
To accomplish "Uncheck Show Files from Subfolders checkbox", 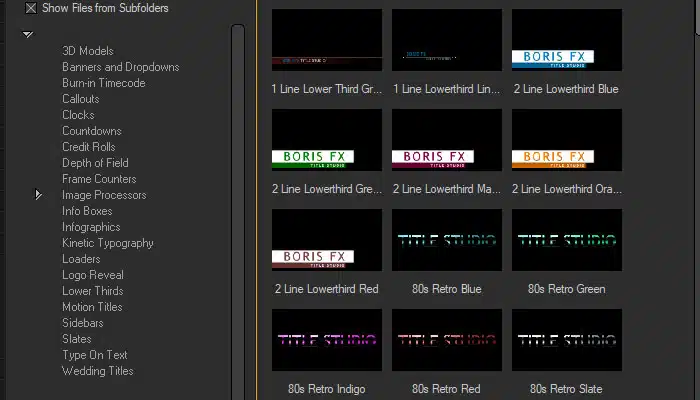I will pos(31,8).
